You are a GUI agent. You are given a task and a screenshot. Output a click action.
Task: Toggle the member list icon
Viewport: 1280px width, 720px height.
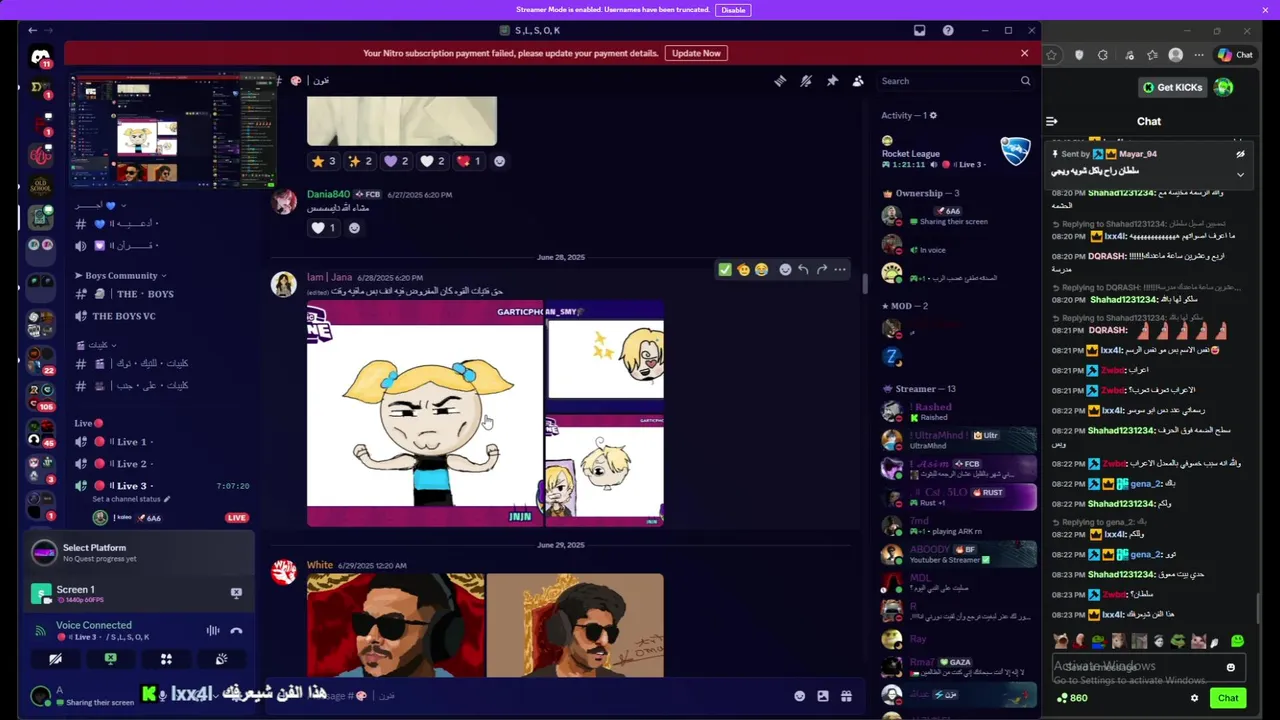858,81
